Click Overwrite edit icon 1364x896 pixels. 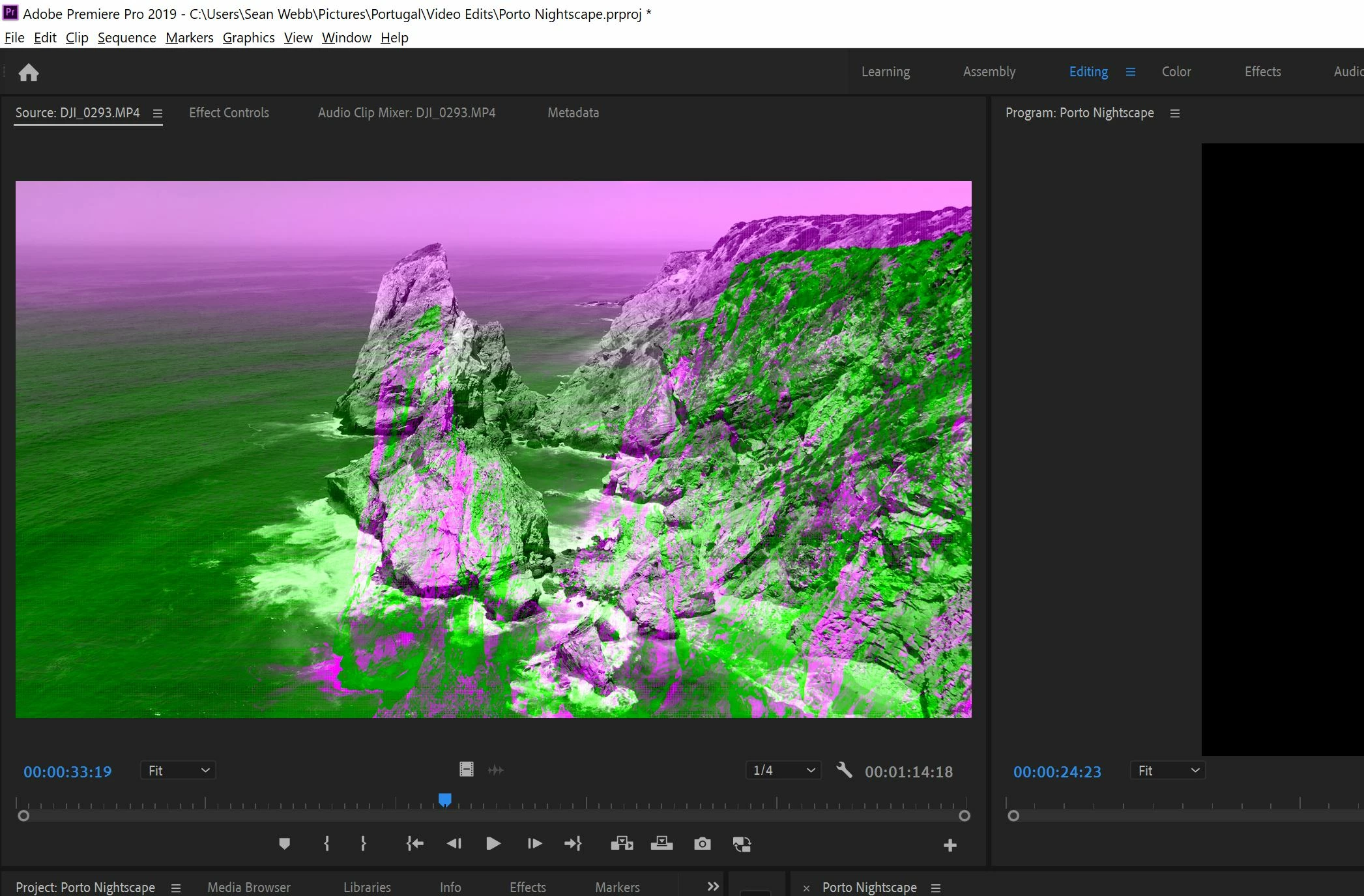click(661, 844)
